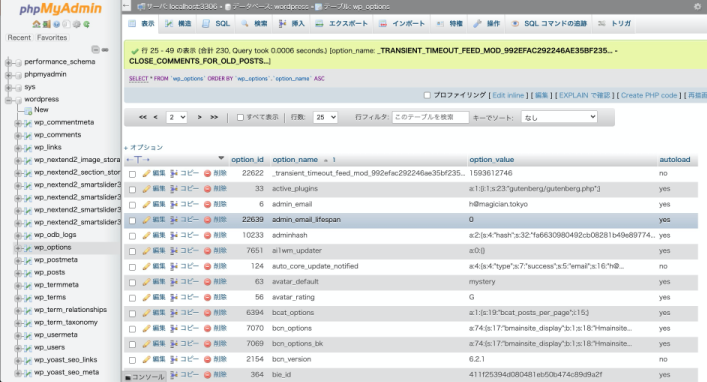Viewport: 707px width, 382px height.
Task: Go to phpMyAdmin home via house icon
Action: [x=37, y=24]
